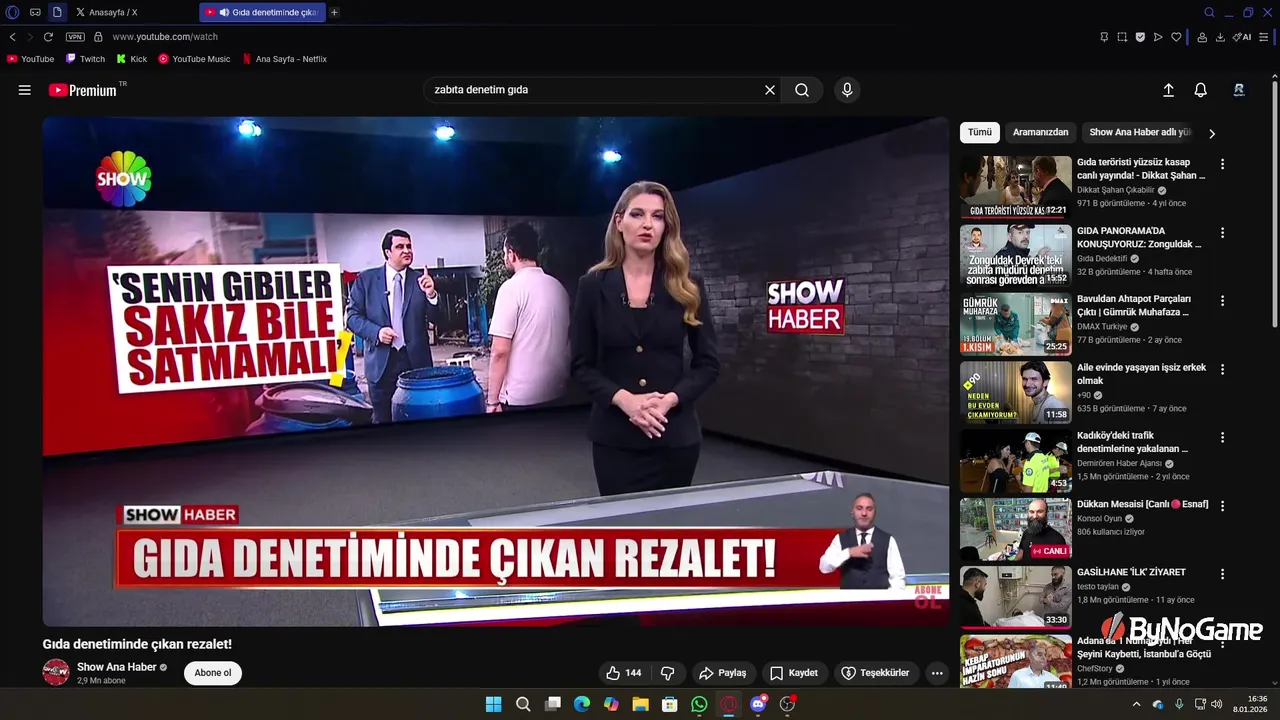Viewport: 1280px width, 720px height.
Task: Clear the search query with X
Action: tap(770, 90)
